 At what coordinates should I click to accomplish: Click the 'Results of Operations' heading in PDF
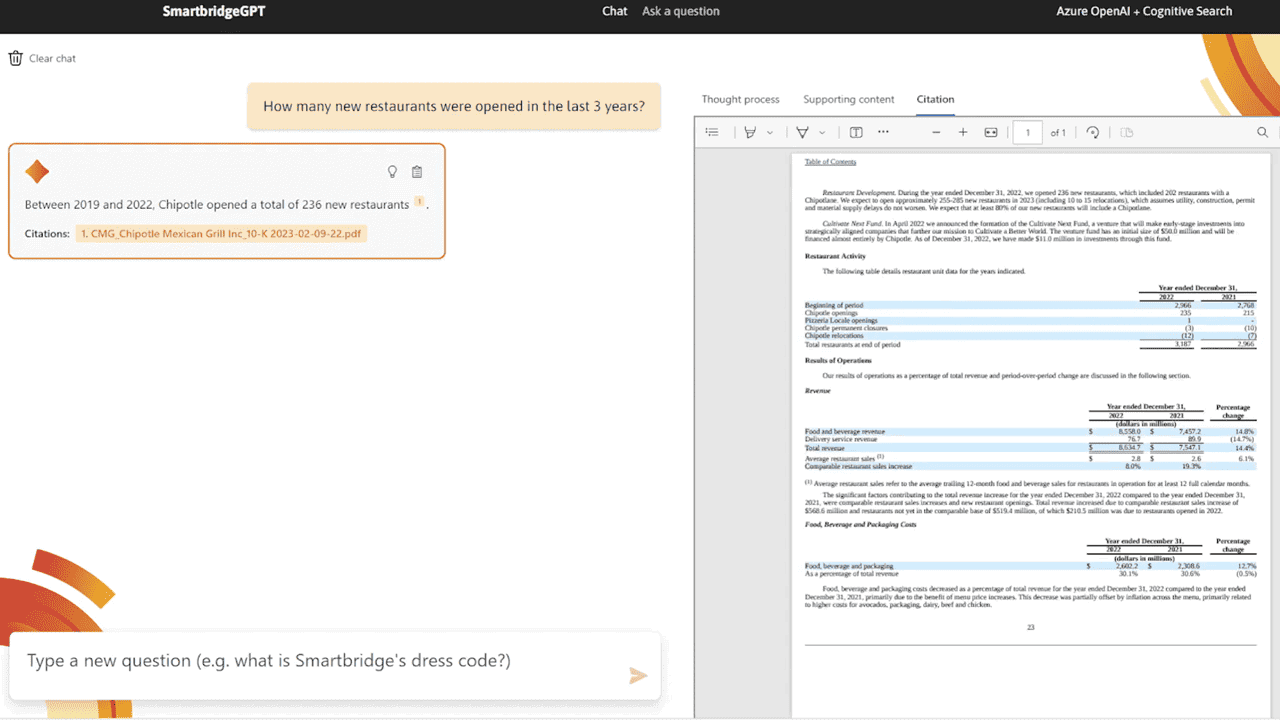[838, 360]
